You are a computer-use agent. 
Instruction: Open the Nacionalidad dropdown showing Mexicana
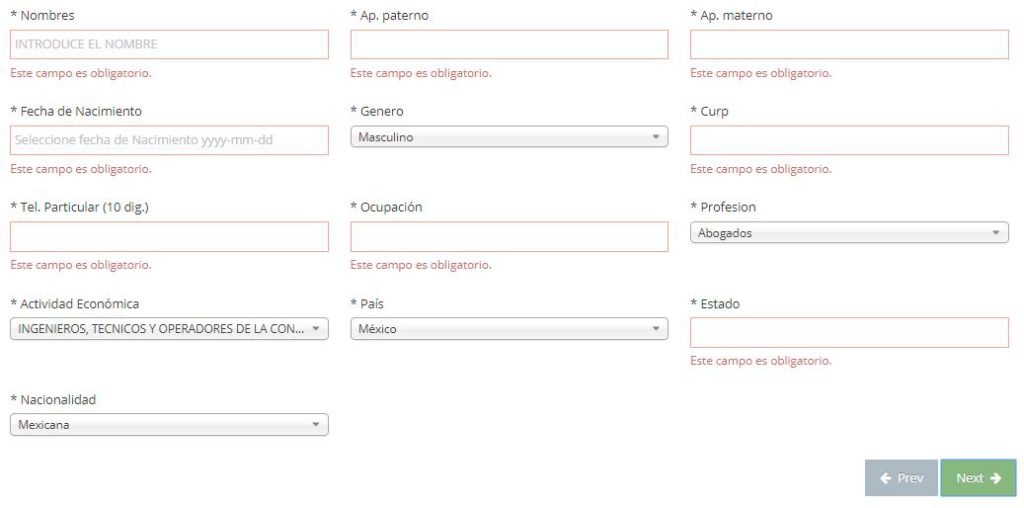(x=160, y=425)
